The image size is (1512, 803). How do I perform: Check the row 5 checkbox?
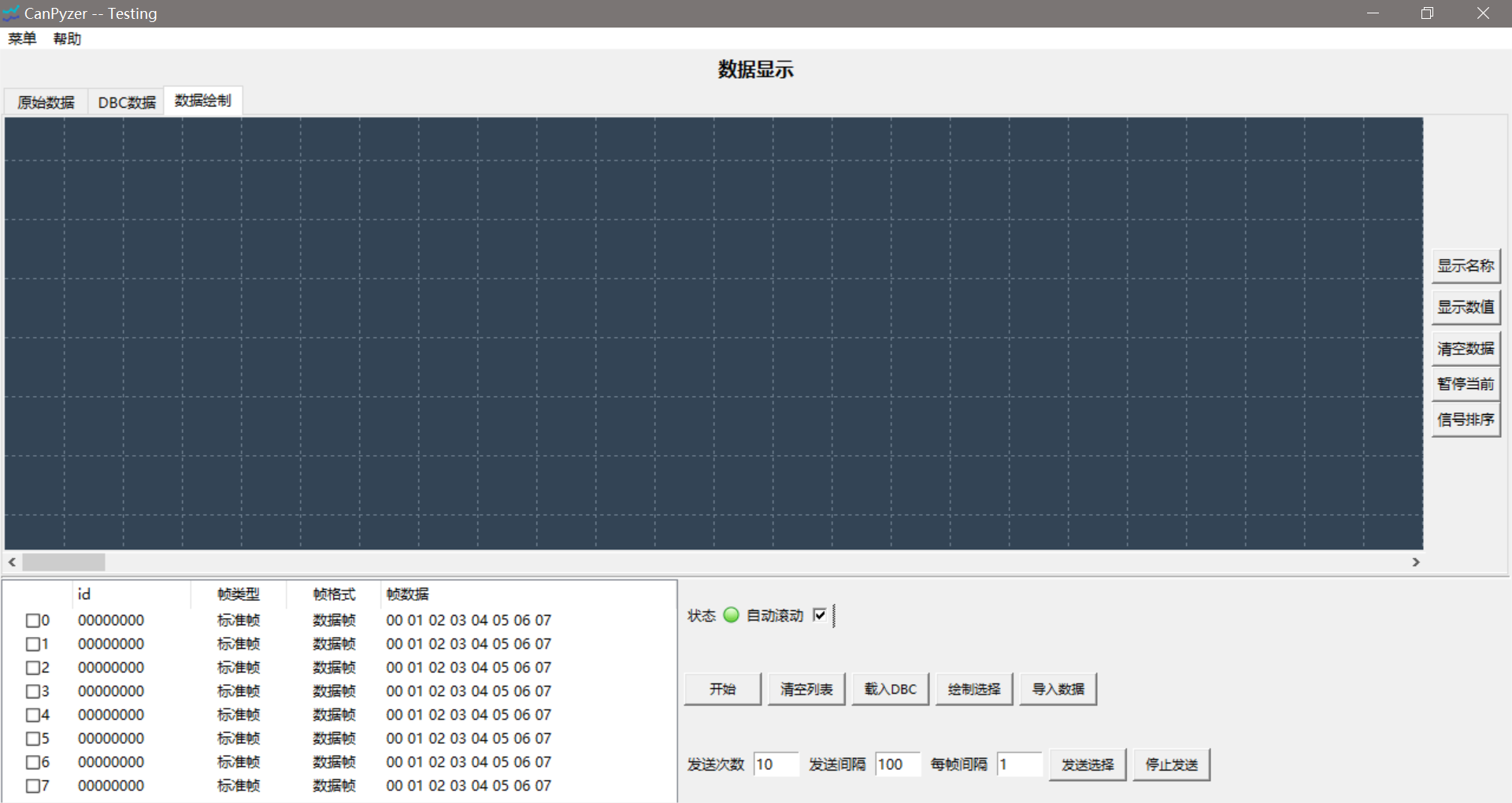[32, 738]
